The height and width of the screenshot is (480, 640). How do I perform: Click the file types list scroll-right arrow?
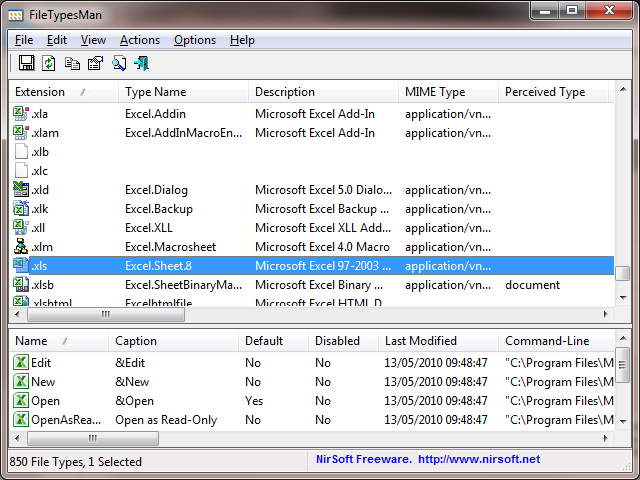coord(606,314)
